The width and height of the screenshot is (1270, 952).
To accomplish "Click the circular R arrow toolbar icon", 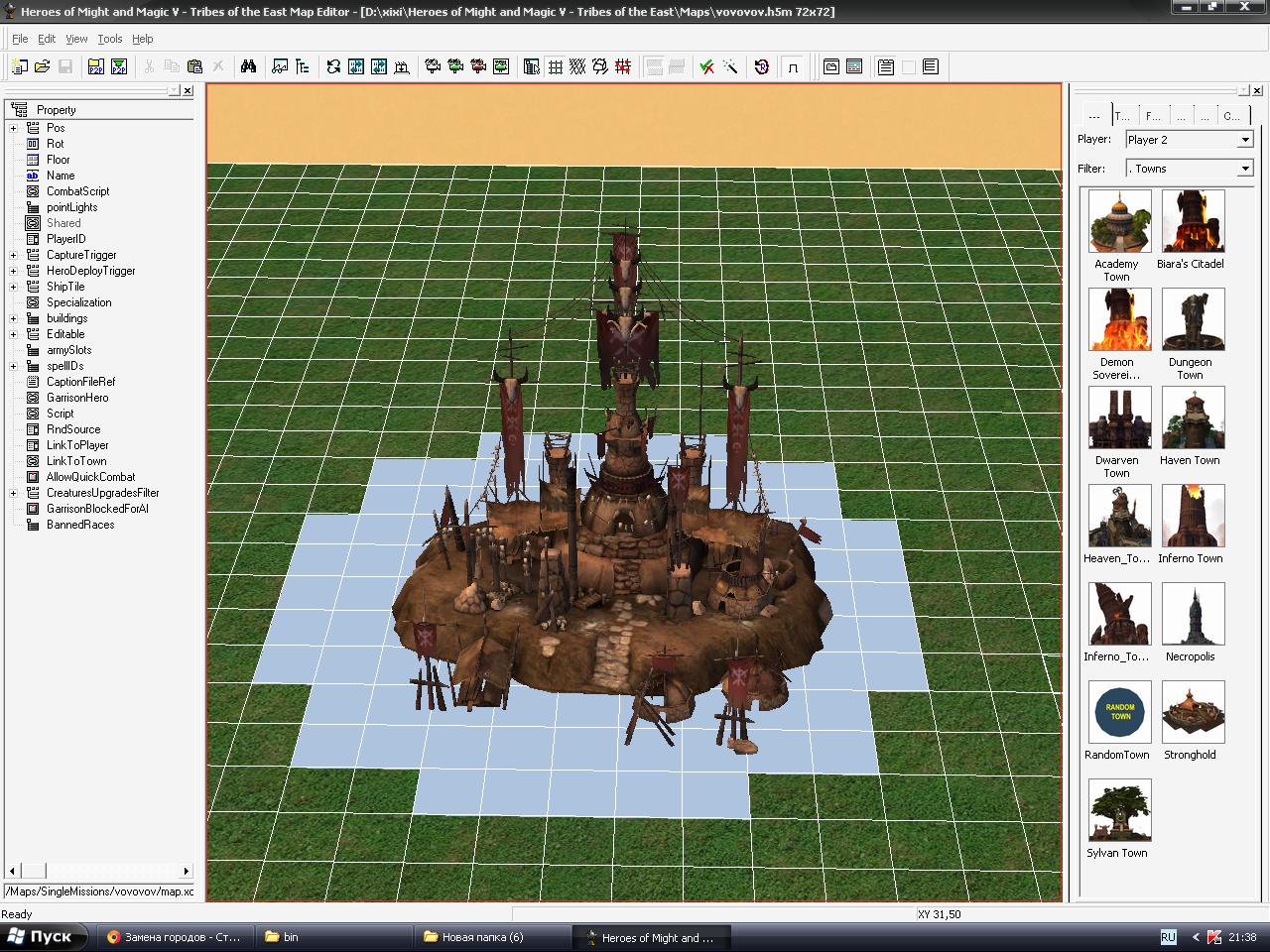I will (761, 66).
